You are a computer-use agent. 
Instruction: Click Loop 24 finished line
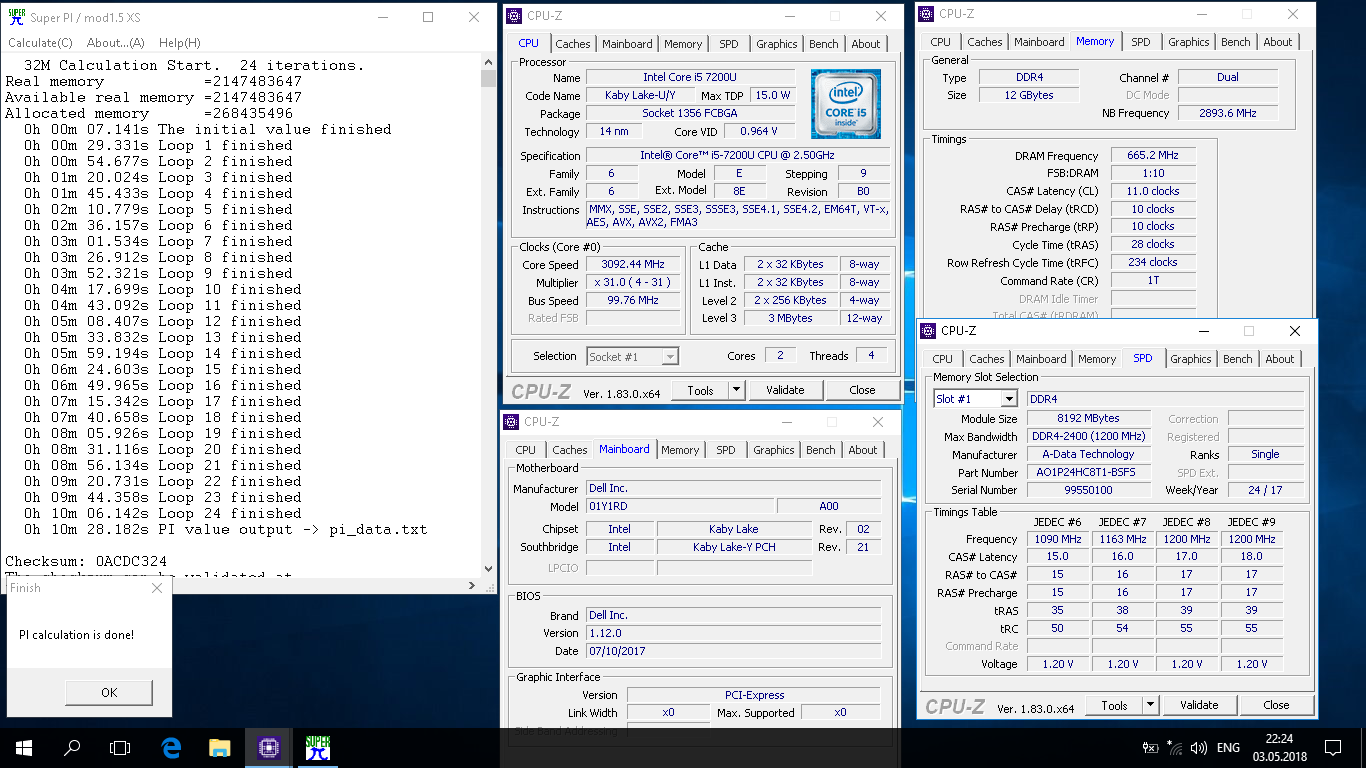click(163, 514)
